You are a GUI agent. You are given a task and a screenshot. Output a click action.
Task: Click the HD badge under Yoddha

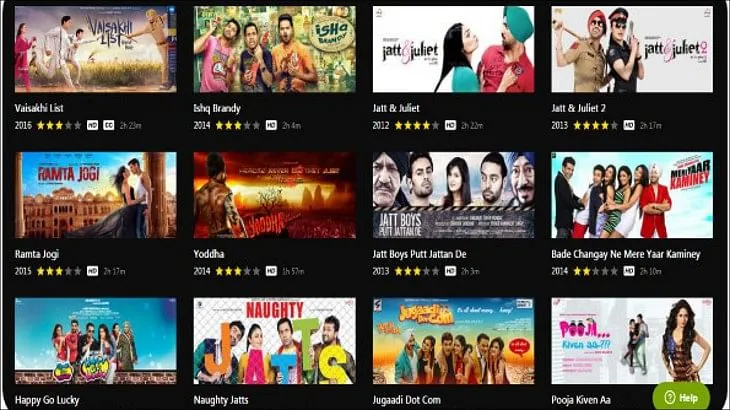click(x=271, y=271)
